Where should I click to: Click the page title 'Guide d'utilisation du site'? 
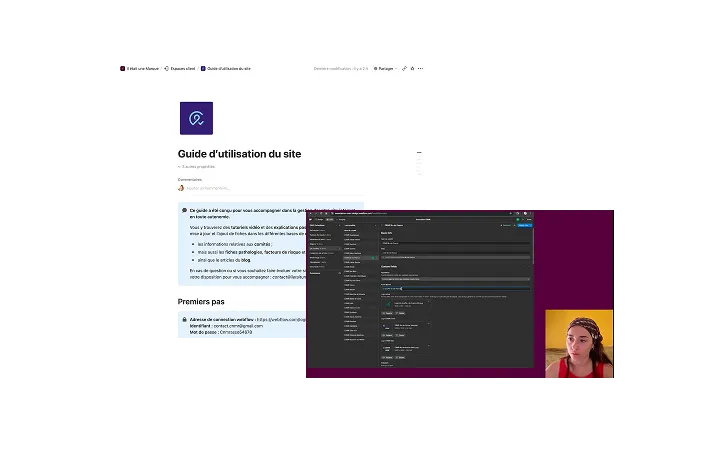click(239, 154)
